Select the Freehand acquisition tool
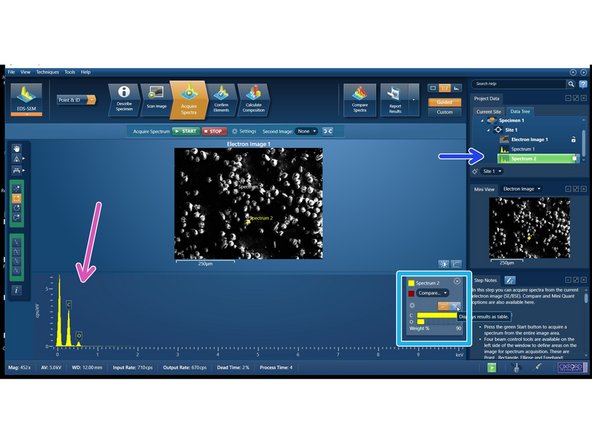 pos(17,217)
